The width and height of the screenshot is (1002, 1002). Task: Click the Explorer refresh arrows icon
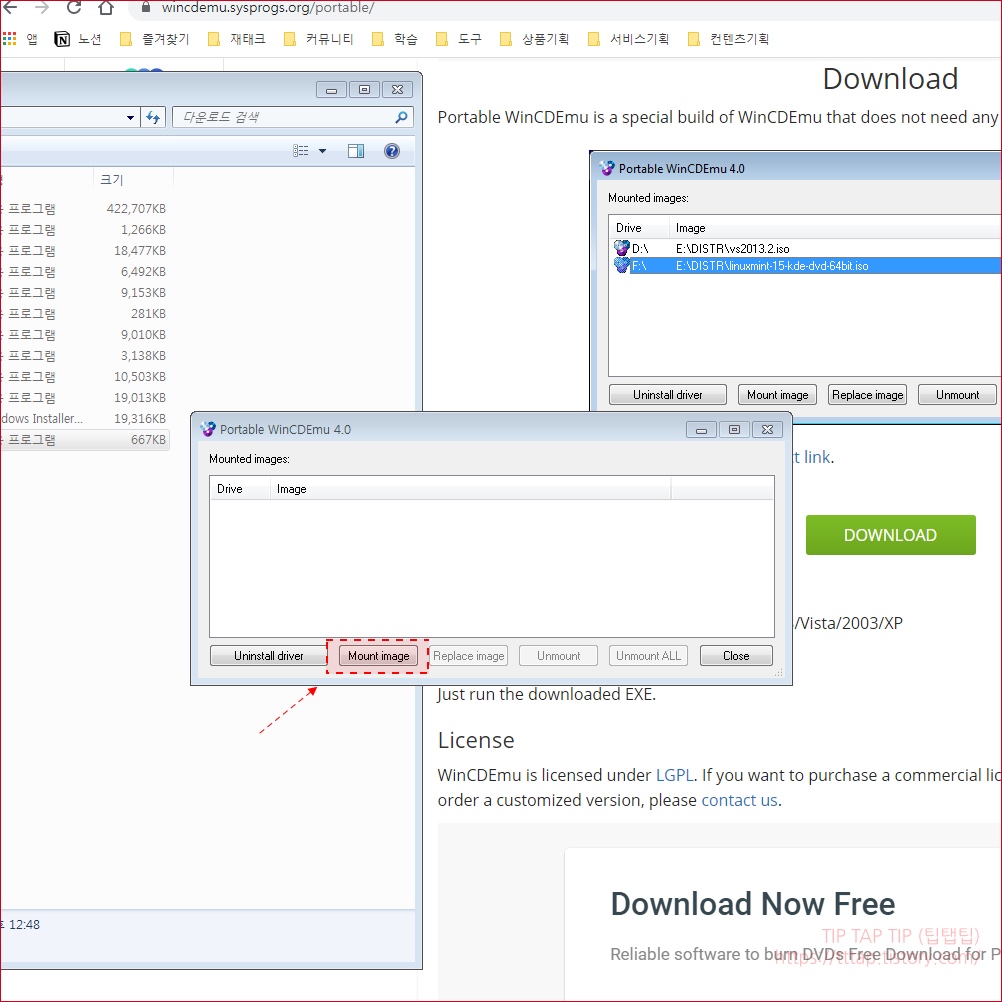[x=153, y=118]
